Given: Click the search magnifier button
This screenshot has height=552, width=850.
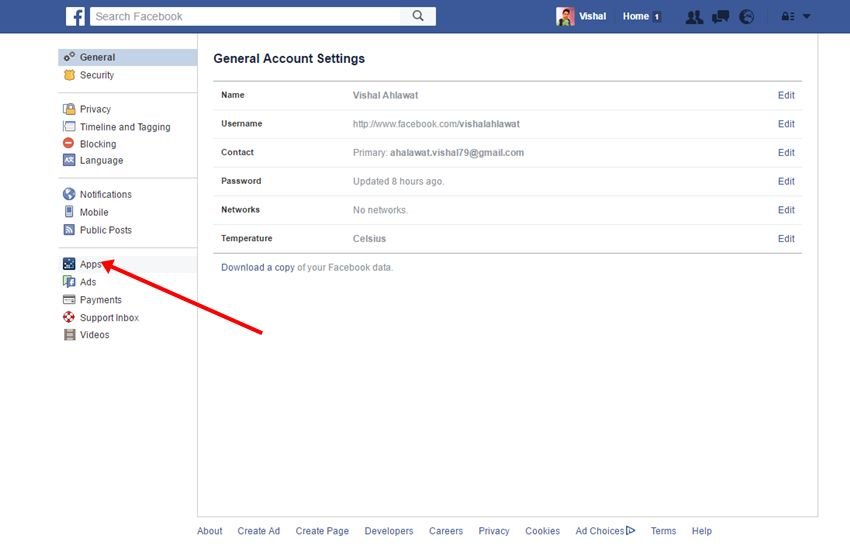Looking at the screenshot, I should click(x=418, y=16).
